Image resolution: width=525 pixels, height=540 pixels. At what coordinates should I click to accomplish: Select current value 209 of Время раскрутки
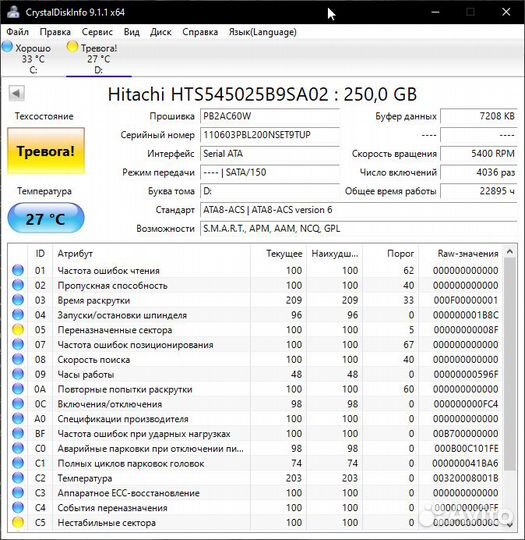pos(294,300)
